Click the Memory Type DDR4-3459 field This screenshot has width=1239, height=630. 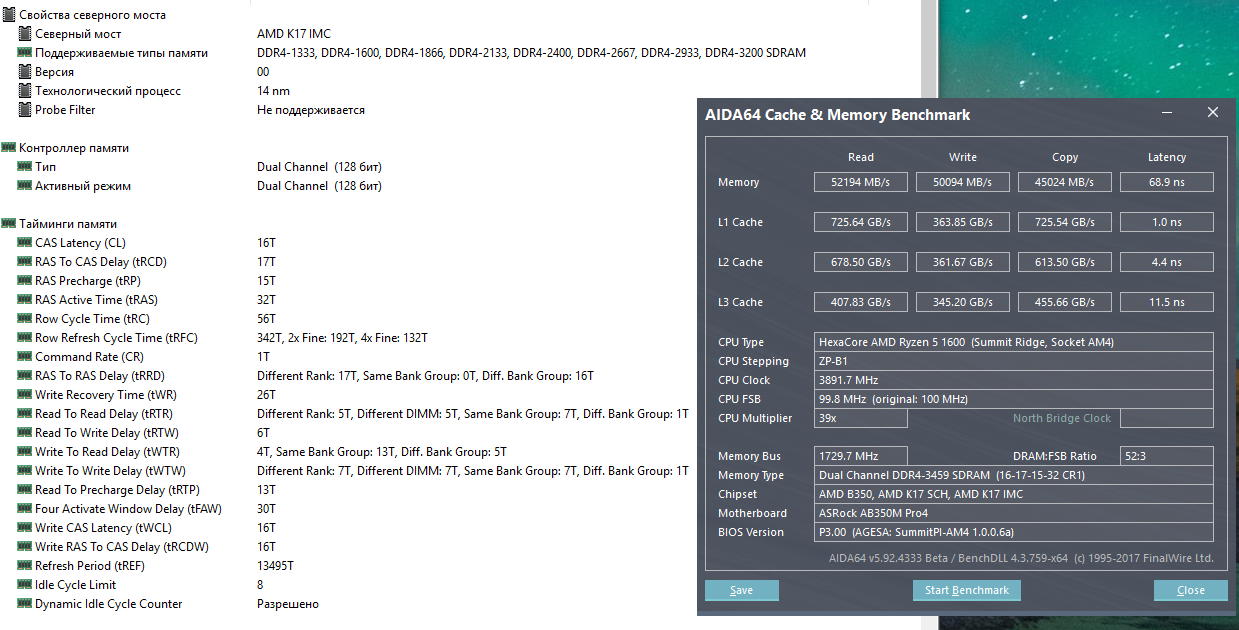1014,475
